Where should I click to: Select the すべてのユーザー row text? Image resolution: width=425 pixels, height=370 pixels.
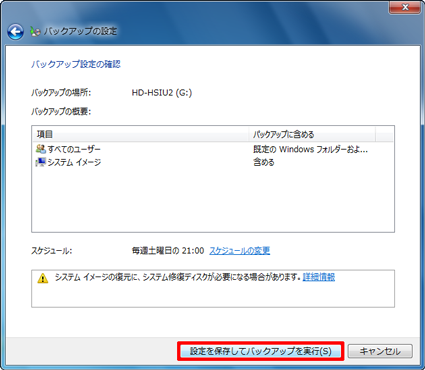click(74, 149)
